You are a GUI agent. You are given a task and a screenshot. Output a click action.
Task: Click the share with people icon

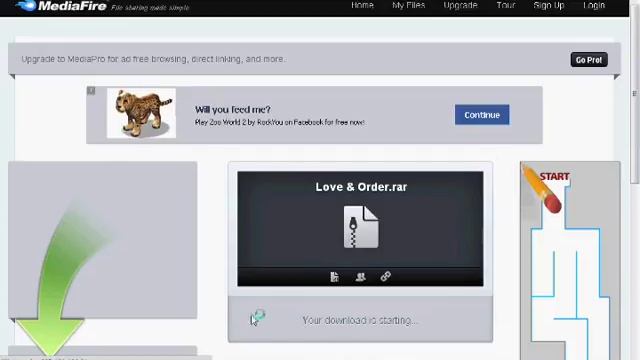click(x=360, y=277)
